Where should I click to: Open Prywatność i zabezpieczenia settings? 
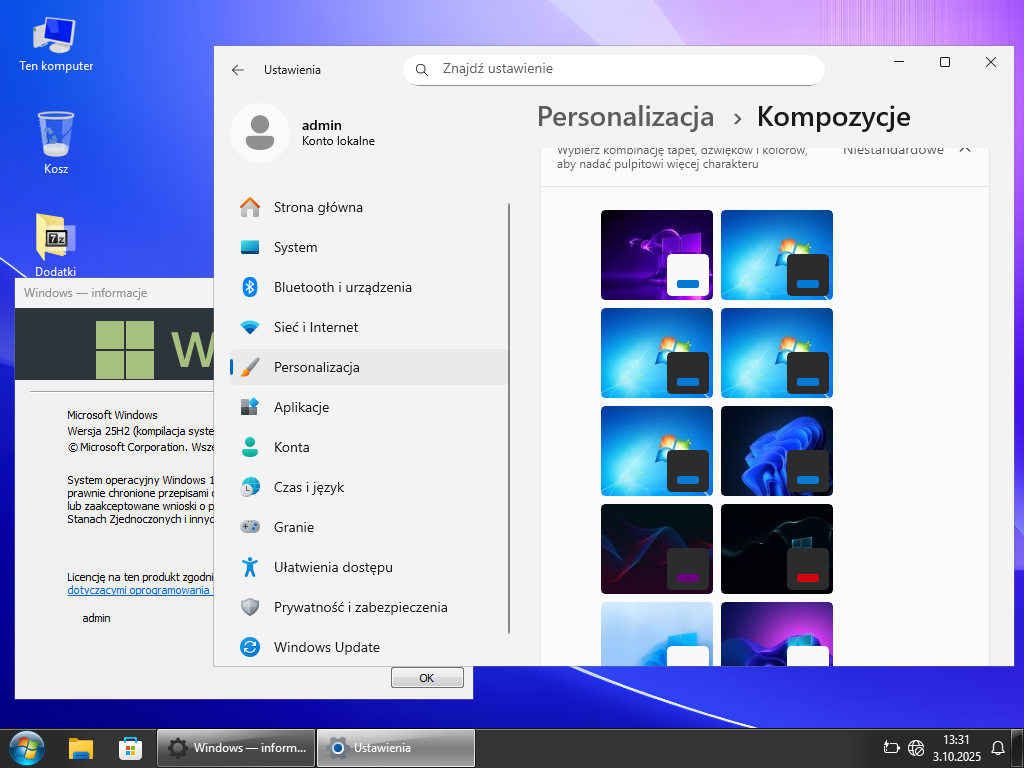coord(360,607)
